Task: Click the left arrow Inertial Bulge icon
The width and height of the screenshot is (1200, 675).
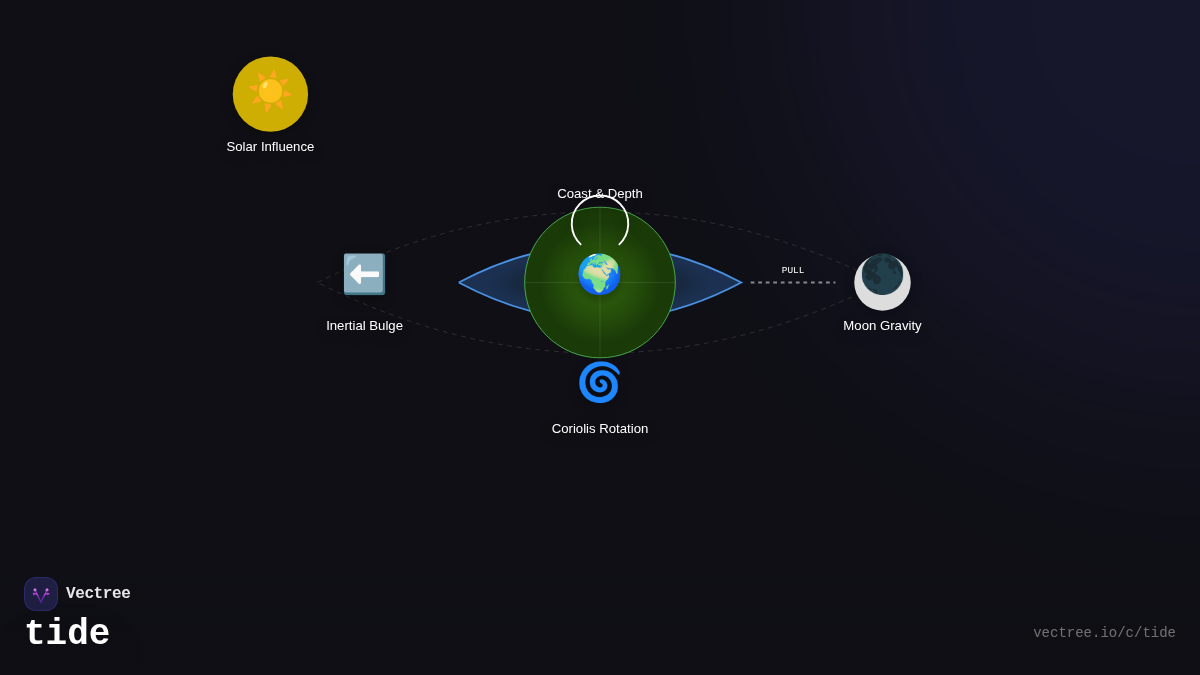Action: click(x=364, y=274)
